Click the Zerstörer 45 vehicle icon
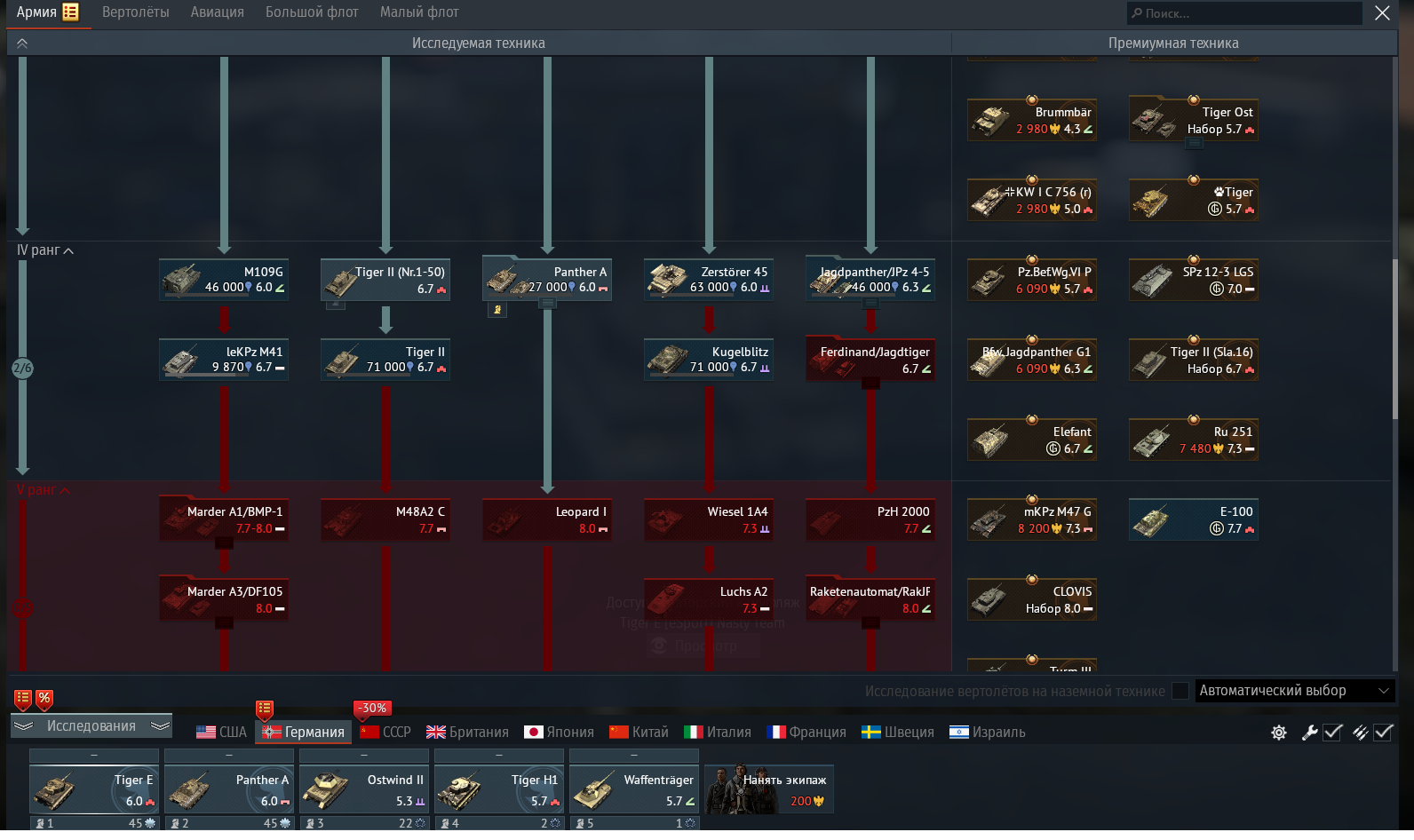1414x840 pixels. coord(708,280)
